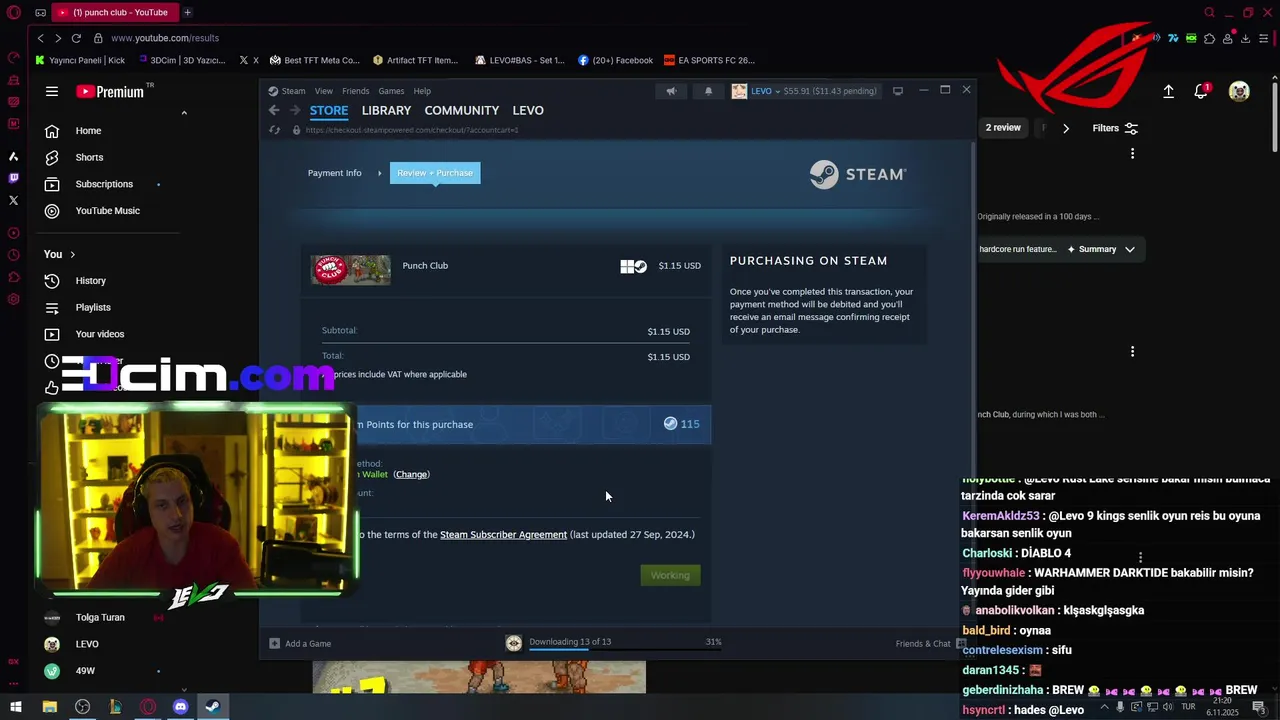Go back to Payment Info step
The image size is (1280, 720).
coord(334,173)
